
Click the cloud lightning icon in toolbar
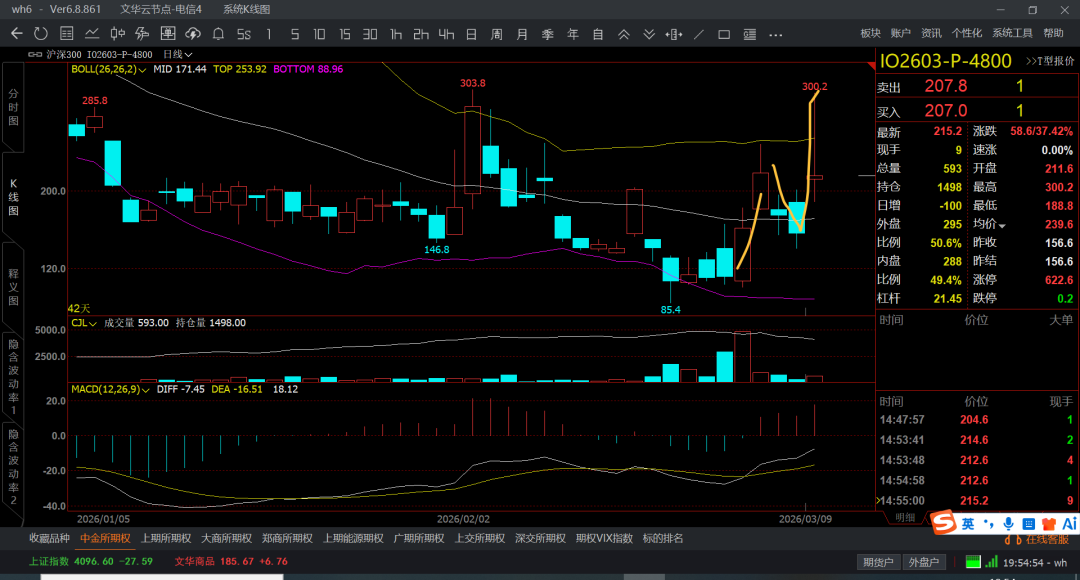click(x=193, y=34)
